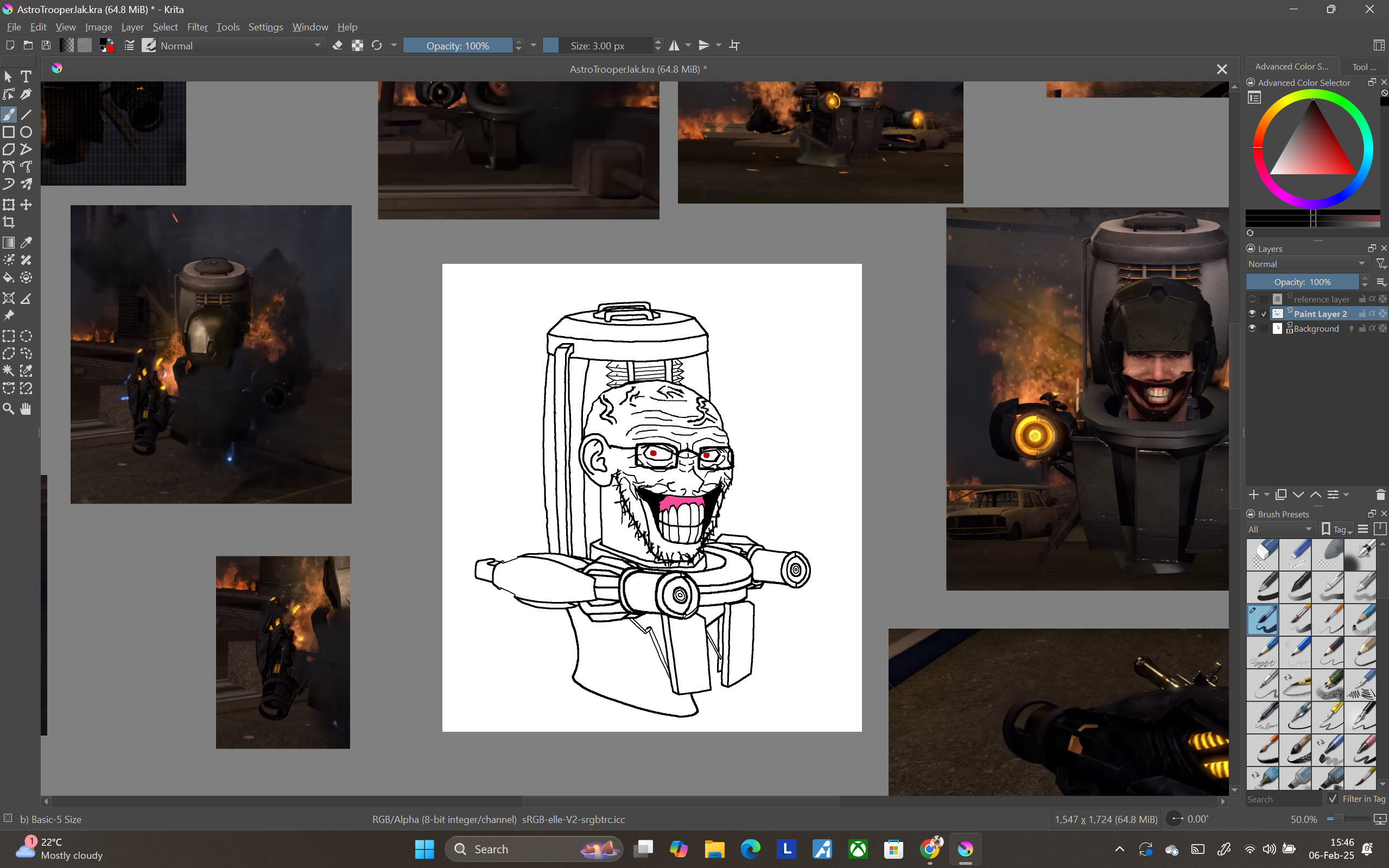Select the Zoom tool
The width and height of the screenshot is (1389, 868).
click(x=9, y=409)
